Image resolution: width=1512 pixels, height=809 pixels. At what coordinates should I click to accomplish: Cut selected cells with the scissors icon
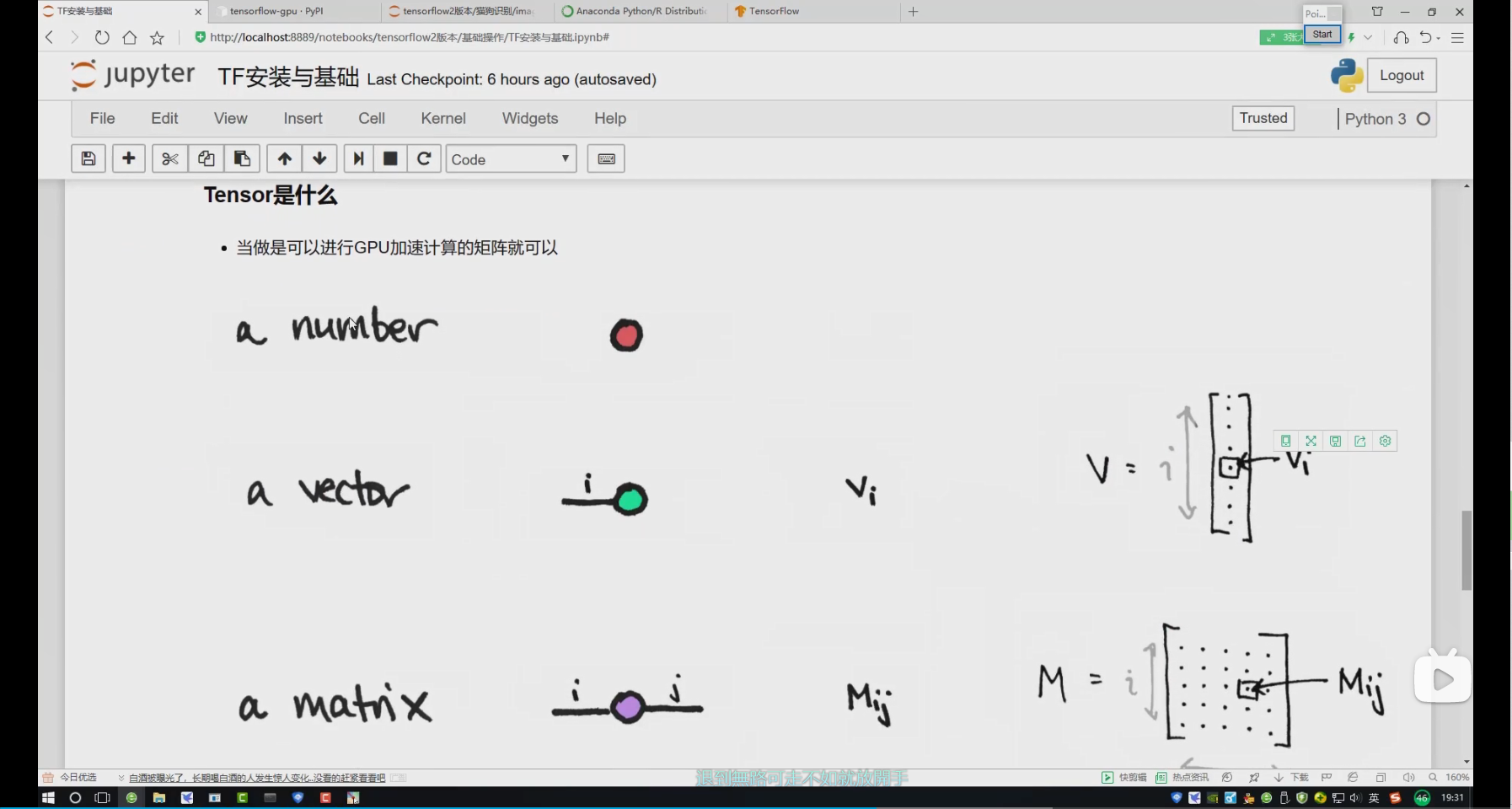(x=169, y=158)
